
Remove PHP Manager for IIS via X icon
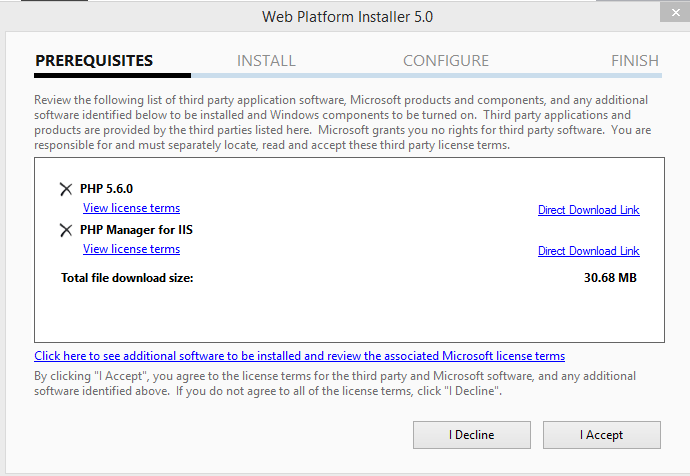[66, 230]
